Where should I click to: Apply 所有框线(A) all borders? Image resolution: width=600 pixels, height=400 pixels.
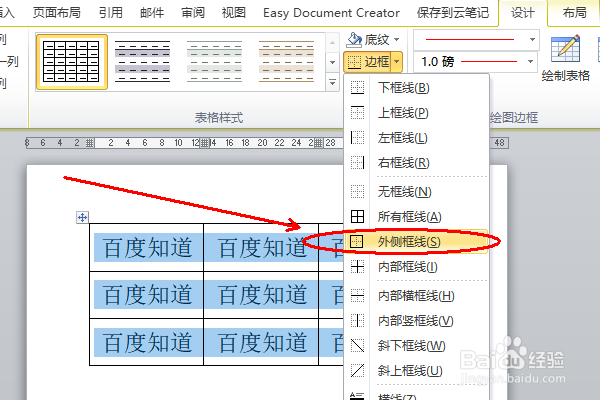(x=416, y=217)
